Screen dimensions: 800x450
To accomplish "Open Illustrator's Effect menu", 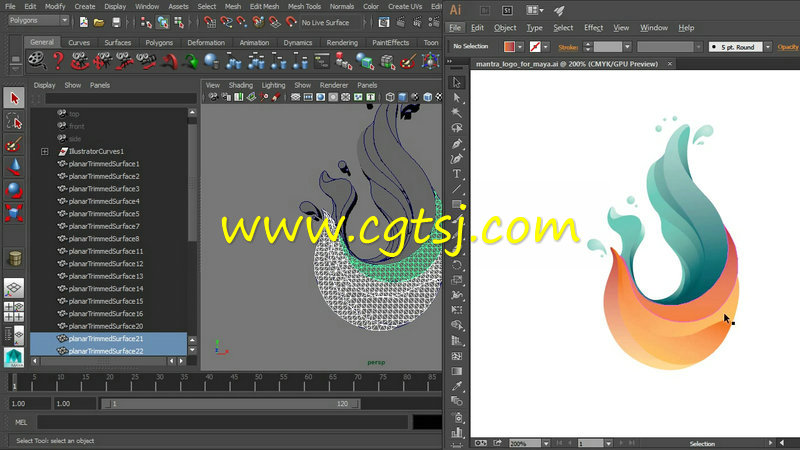I will 593,28.
